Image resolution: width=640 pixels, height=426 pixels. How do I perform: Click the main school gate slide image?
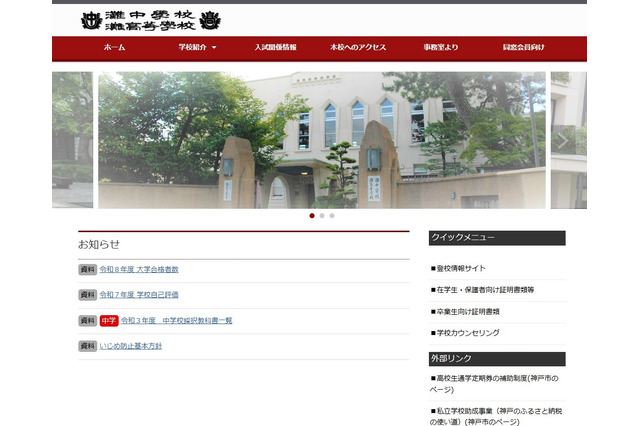pyautogui.click(x=322, y=140)
